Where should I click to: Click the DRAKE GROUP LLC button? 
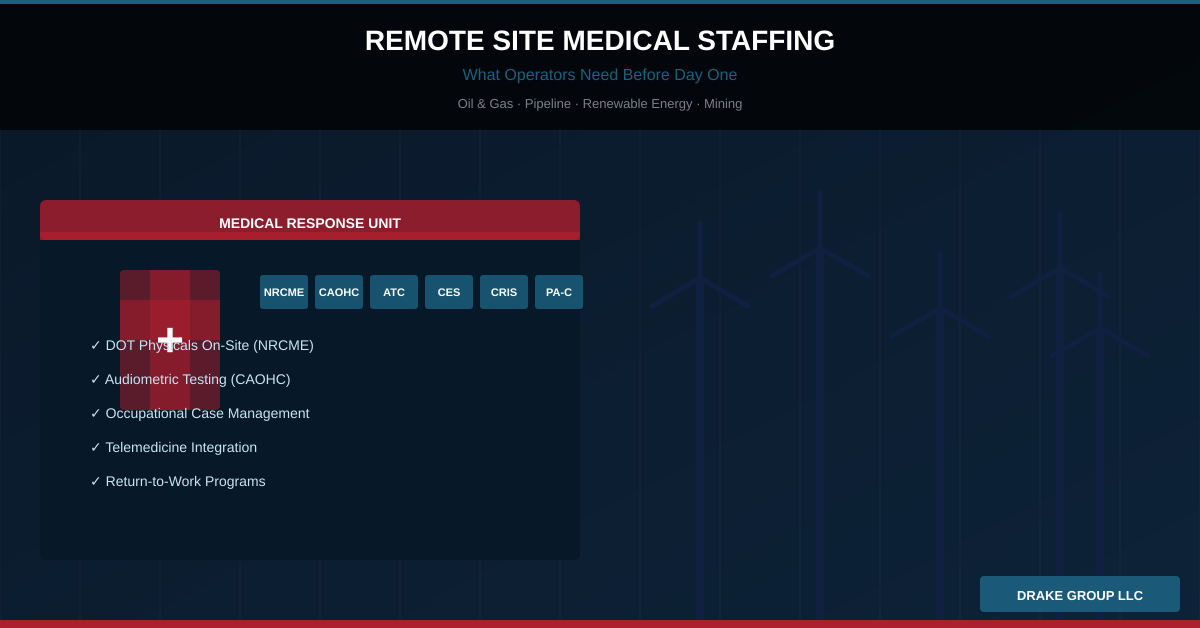pos(1080,594)
